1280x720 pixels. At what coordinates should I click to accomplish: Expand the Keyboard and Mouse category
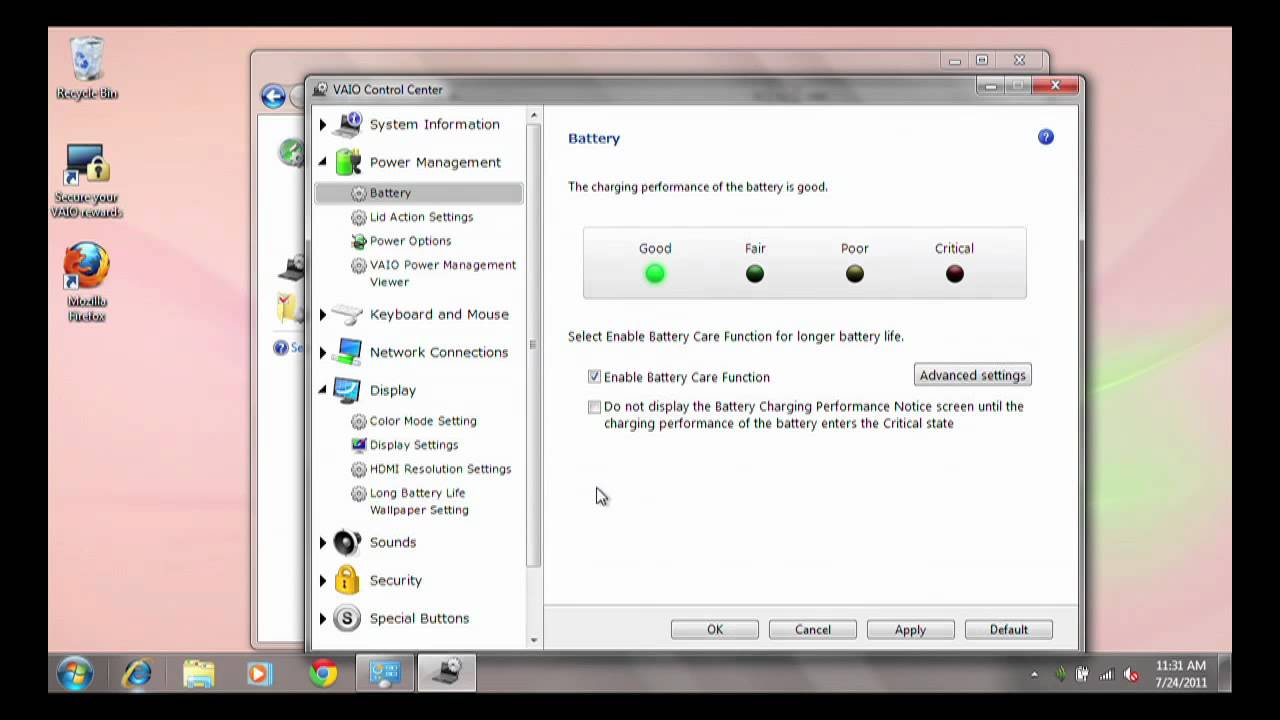click(322, 315)
